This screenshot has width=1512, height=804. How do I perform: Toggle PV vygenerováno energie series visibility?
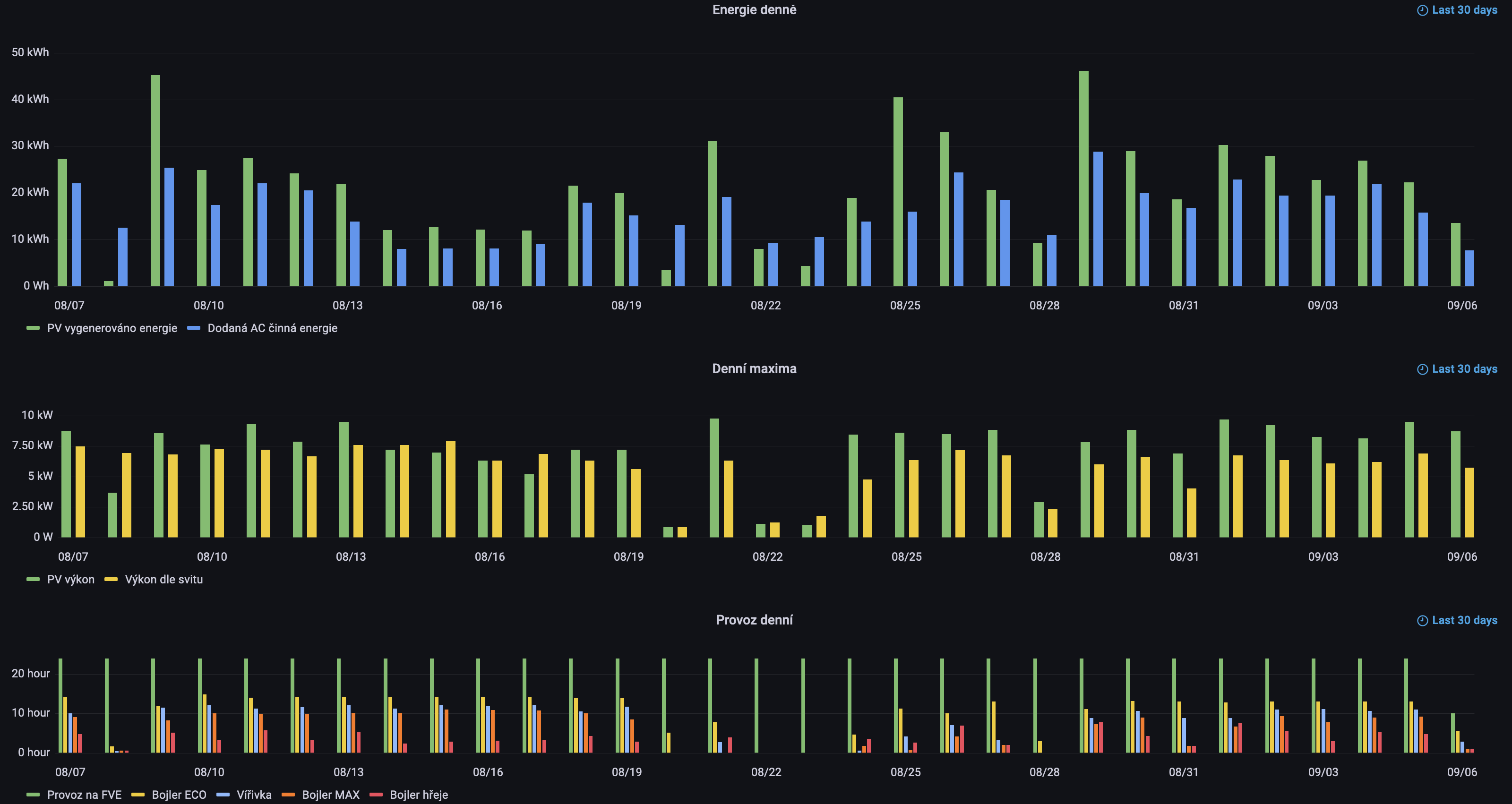click(x=112, y=328)
